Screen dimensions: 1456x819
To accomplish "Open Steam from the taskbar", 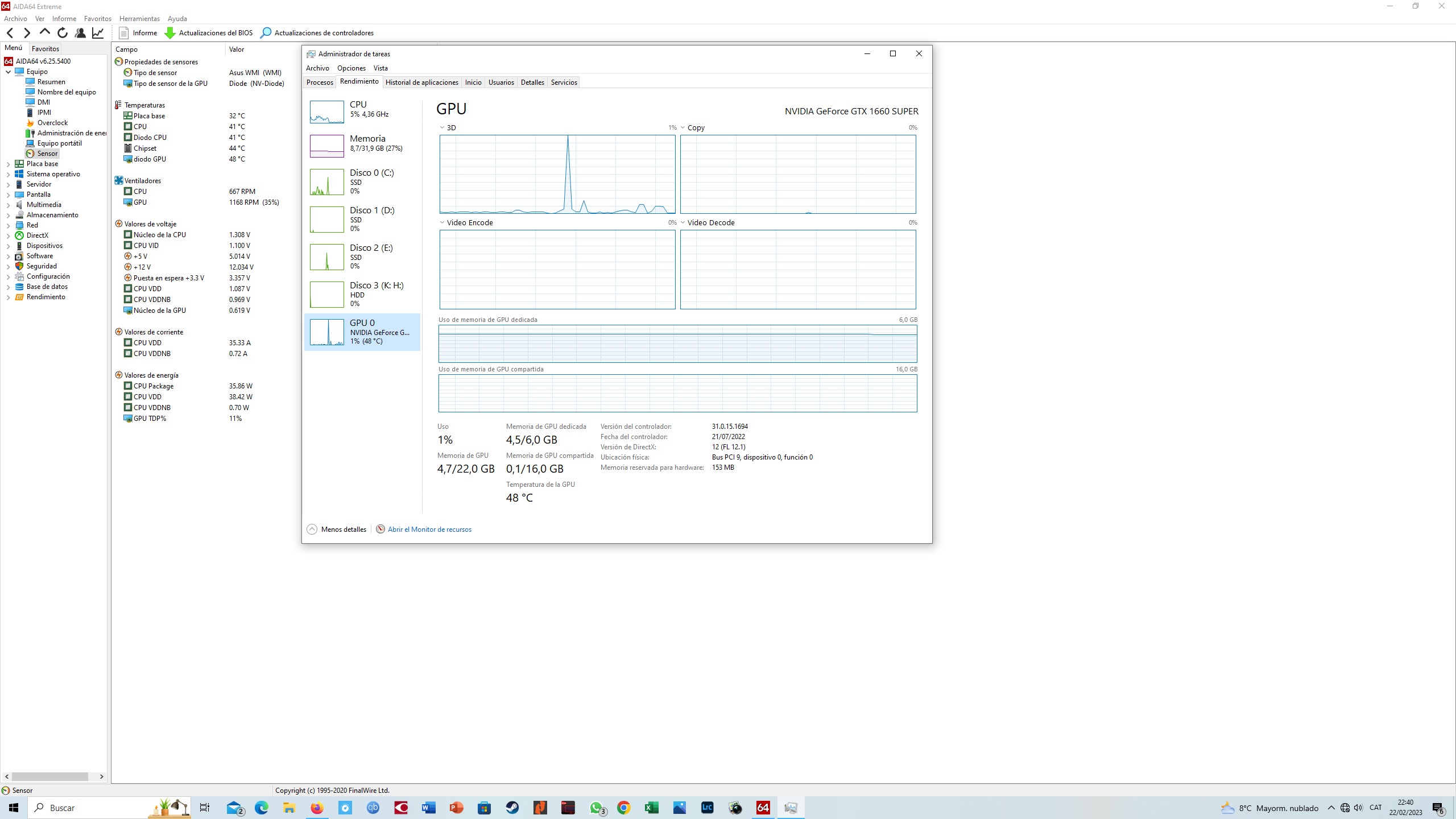I will 512,808.
